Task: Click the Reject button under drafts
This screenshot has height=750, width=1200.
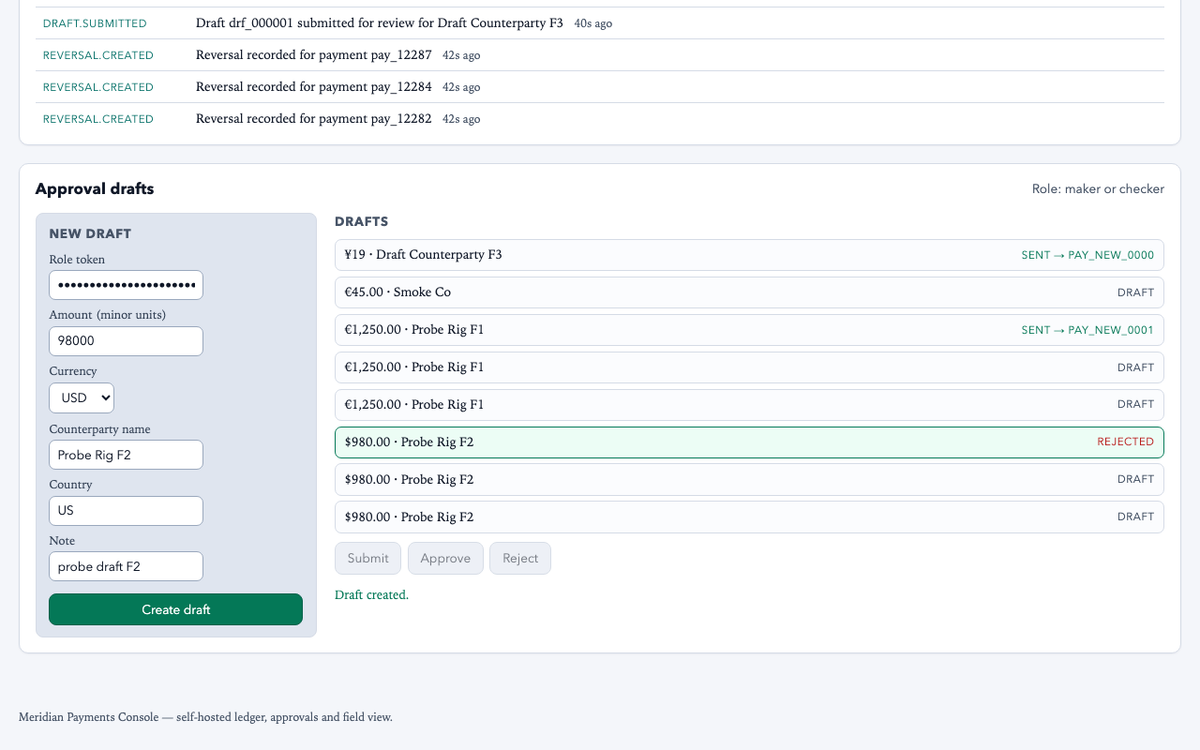Action: tap(520, 558)
